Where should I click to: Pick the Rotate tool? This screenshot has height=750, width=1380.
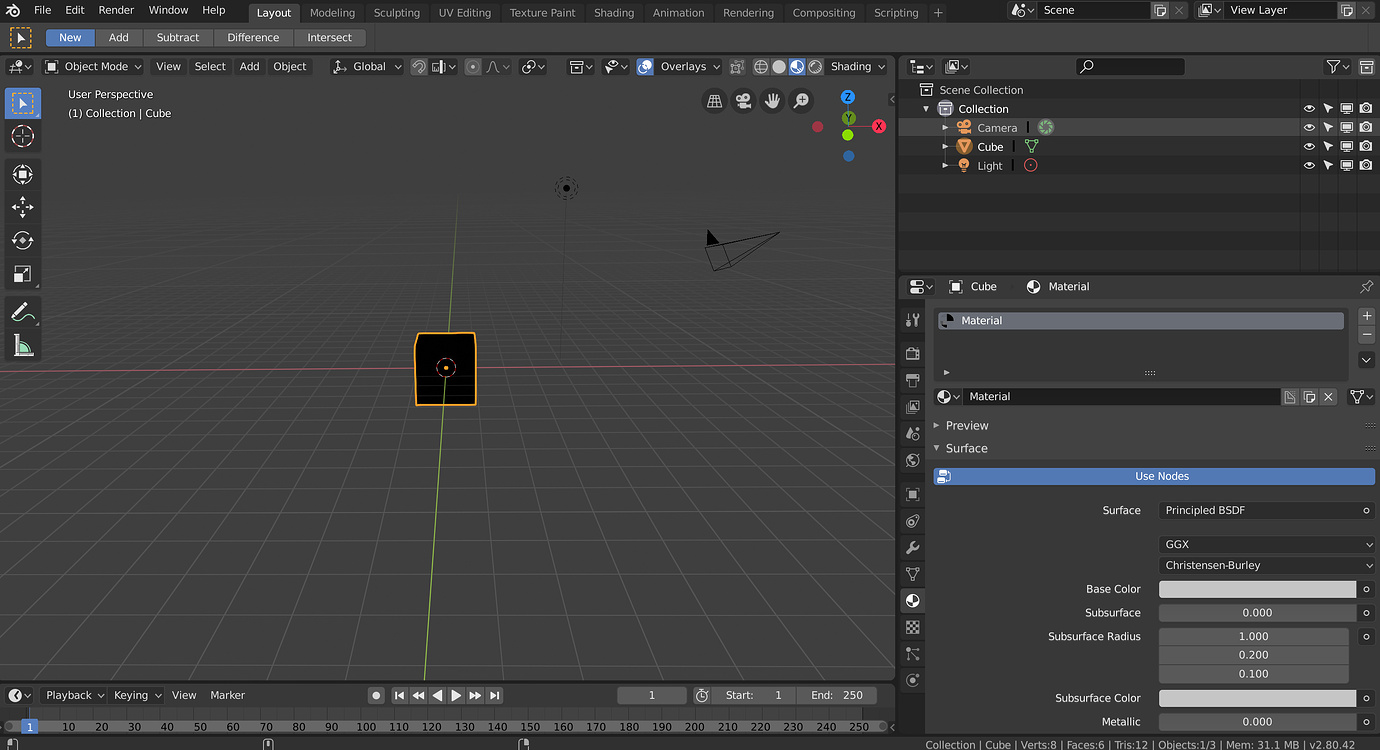(x=23, y=241)
